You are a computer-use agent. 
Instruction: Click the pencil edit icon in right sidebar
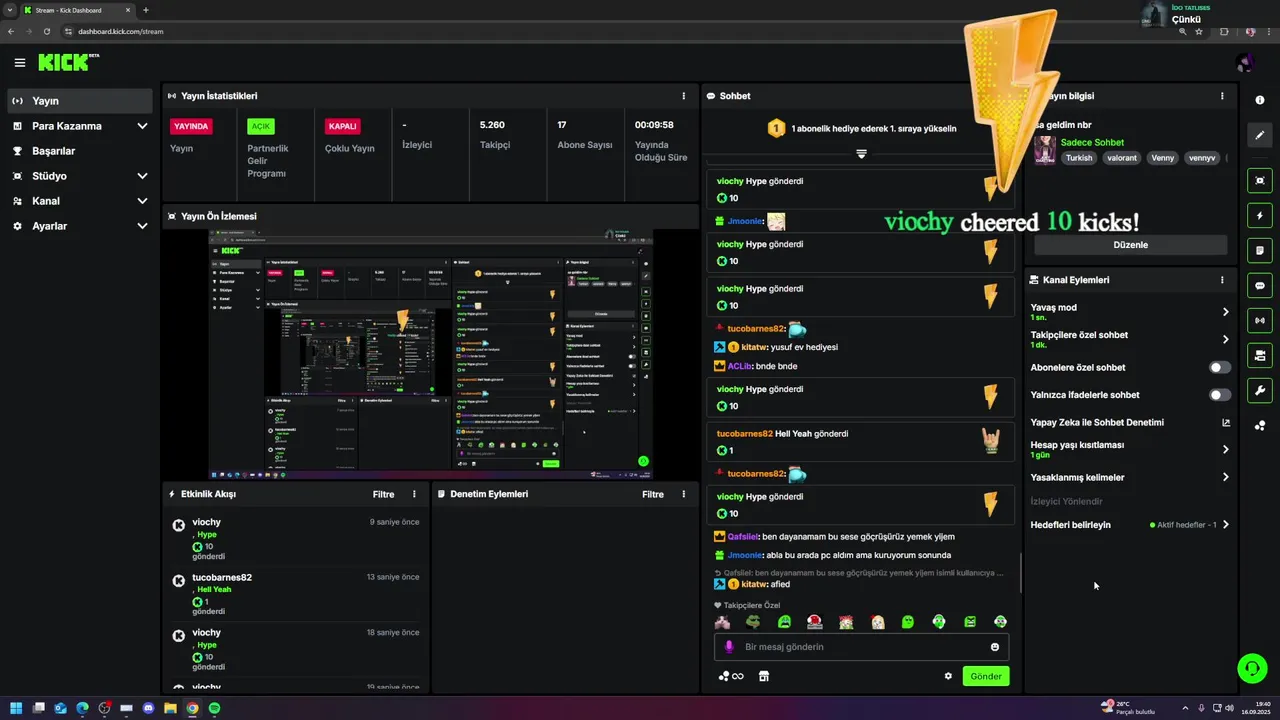1259,135
